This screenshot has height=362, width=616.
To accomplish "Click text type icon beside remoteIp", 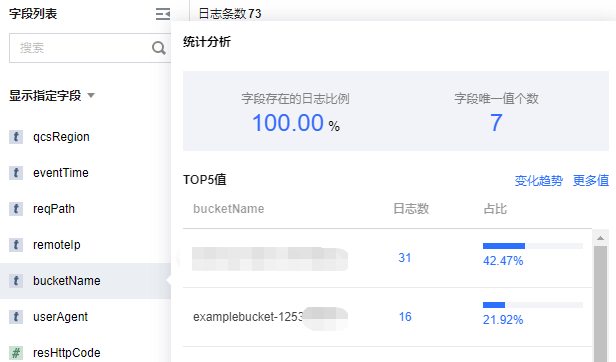I will [x=16, y=245].
